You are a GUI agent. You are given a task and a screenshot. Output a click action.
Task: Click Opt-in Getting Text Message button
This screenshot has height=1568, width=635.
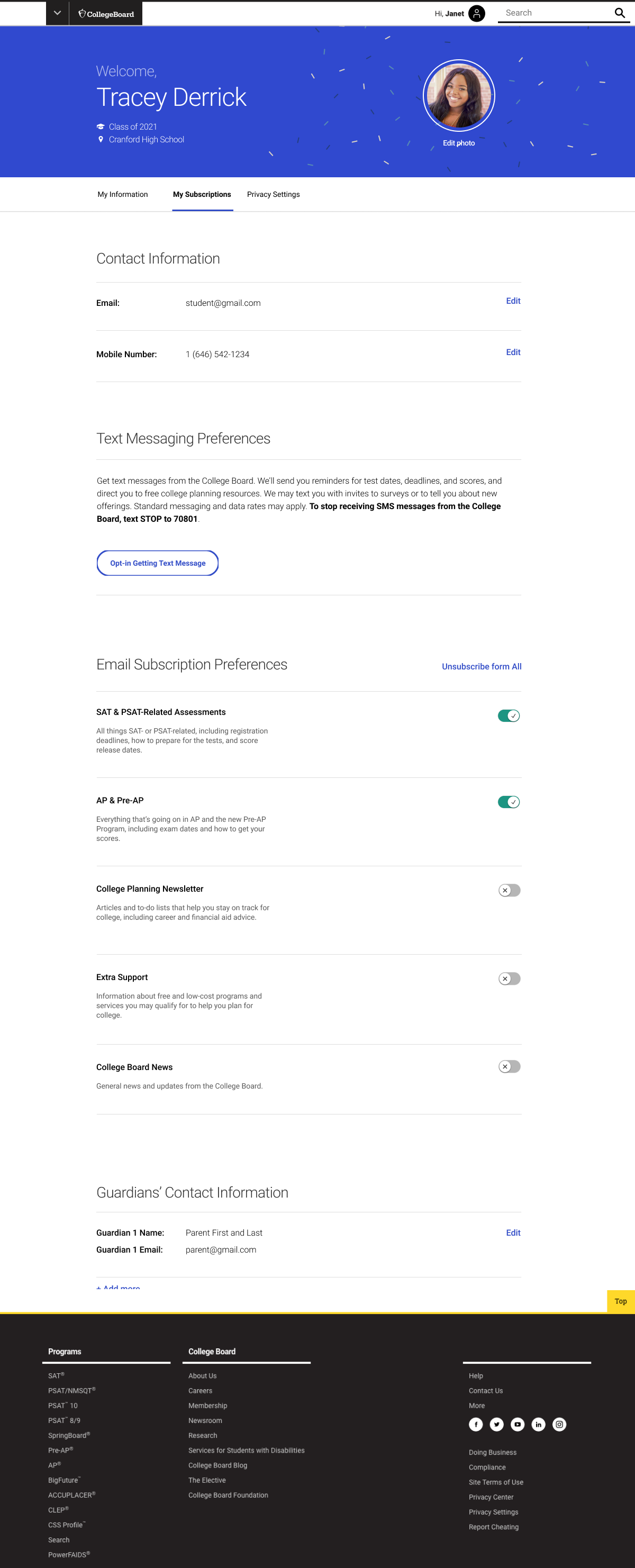(158, 563)
